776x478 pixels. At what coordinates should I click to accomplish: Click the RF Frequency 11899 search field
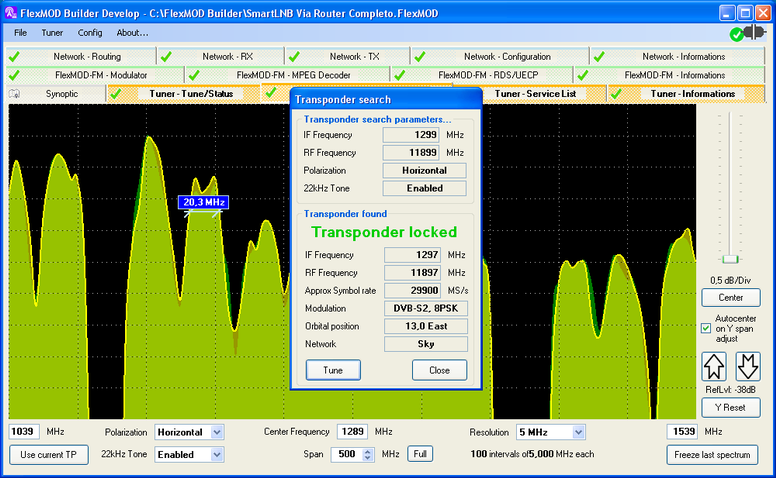pyautogui.click(x=411, y=153)
